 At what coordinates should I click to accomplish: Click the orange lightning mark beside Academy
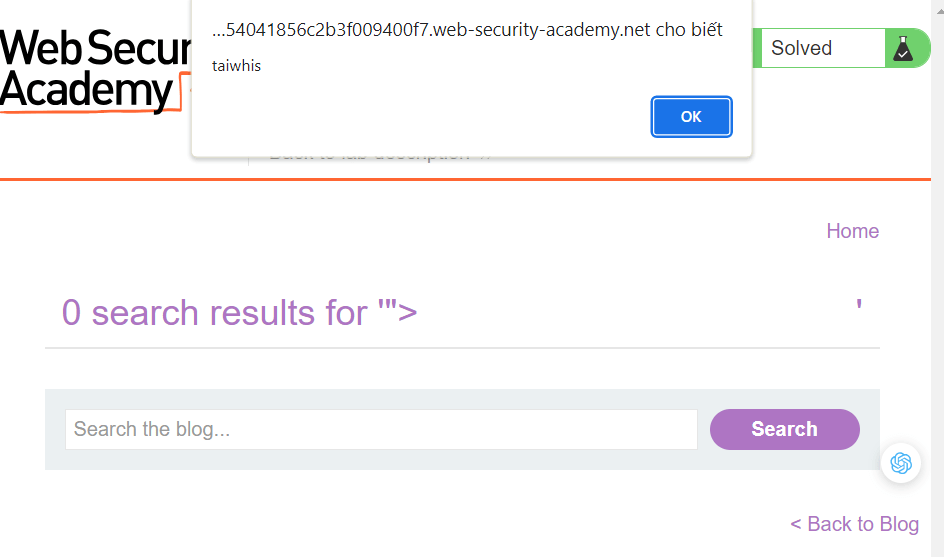(x=184, y=90)
